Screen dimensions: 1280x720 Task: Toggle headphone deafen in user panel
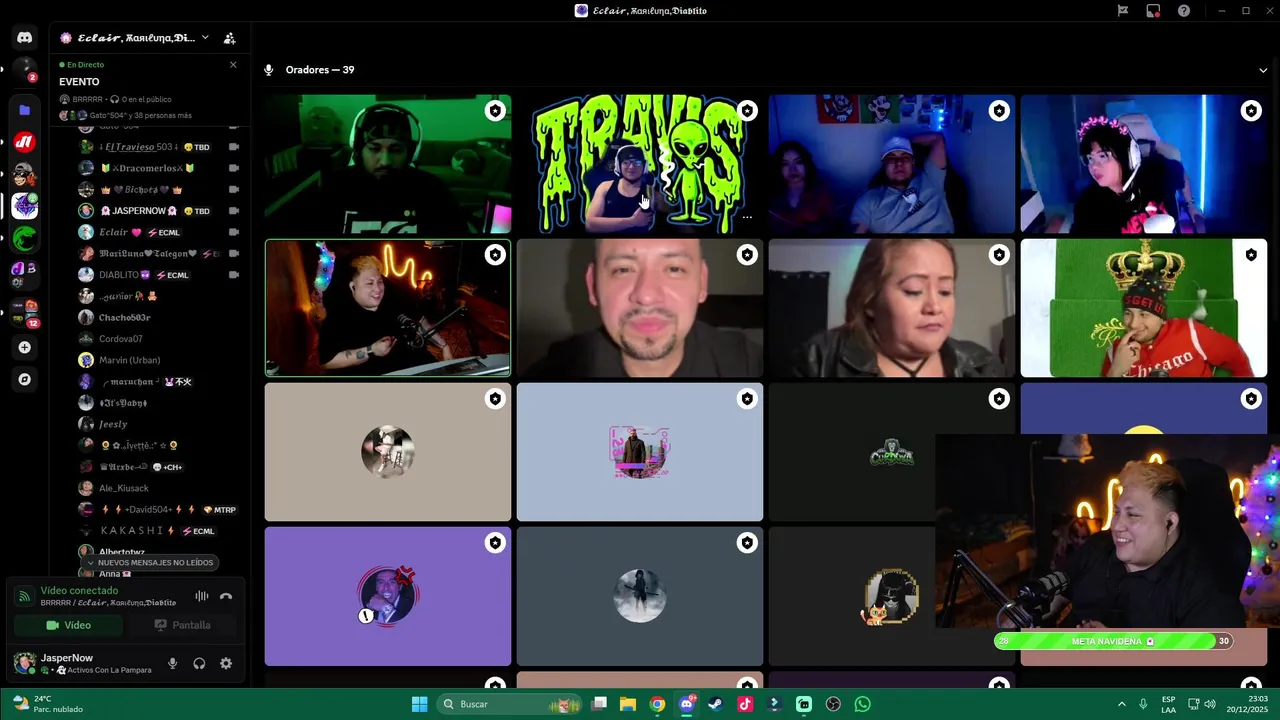pos(199,663)
